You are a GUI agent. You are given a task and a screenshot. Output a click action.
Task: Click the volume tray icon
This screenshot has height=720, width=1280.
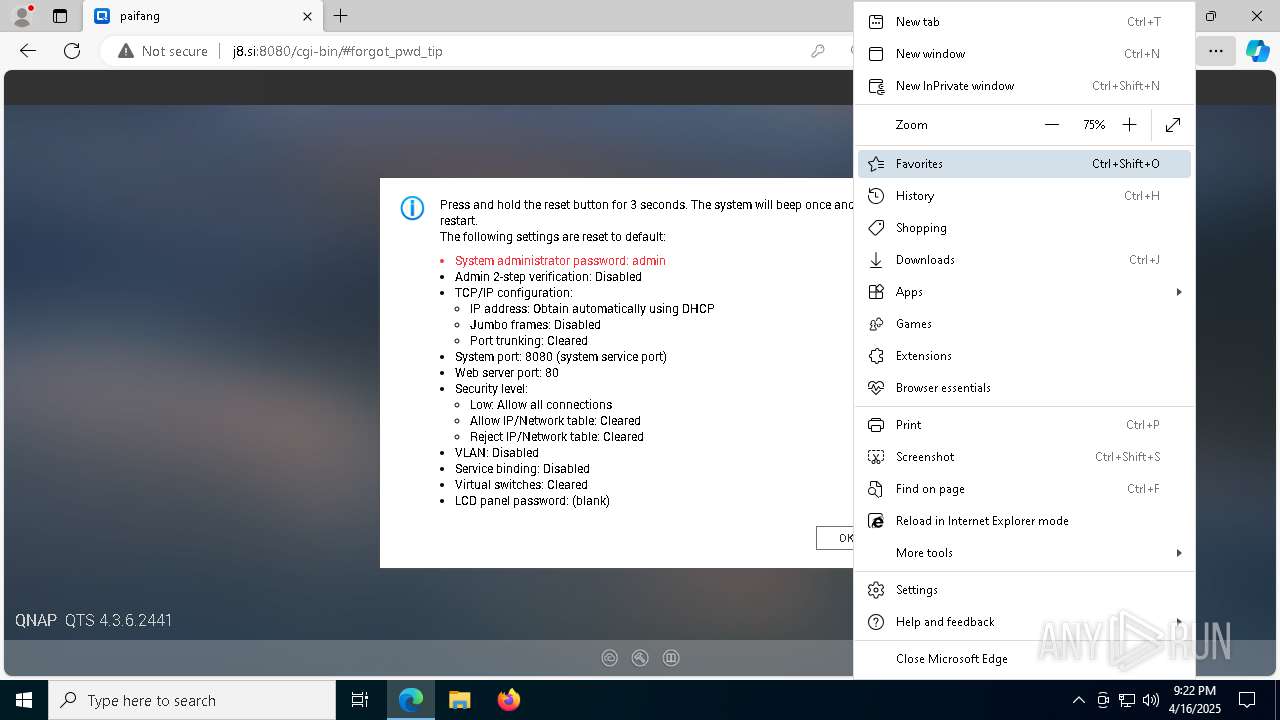click(1151, 700)
